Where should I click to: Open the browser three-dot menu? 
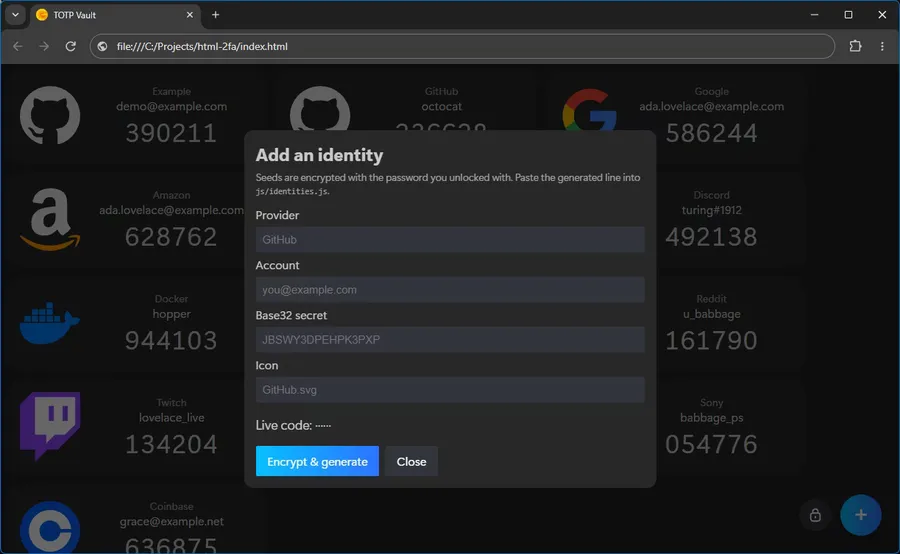coord(882,46)
